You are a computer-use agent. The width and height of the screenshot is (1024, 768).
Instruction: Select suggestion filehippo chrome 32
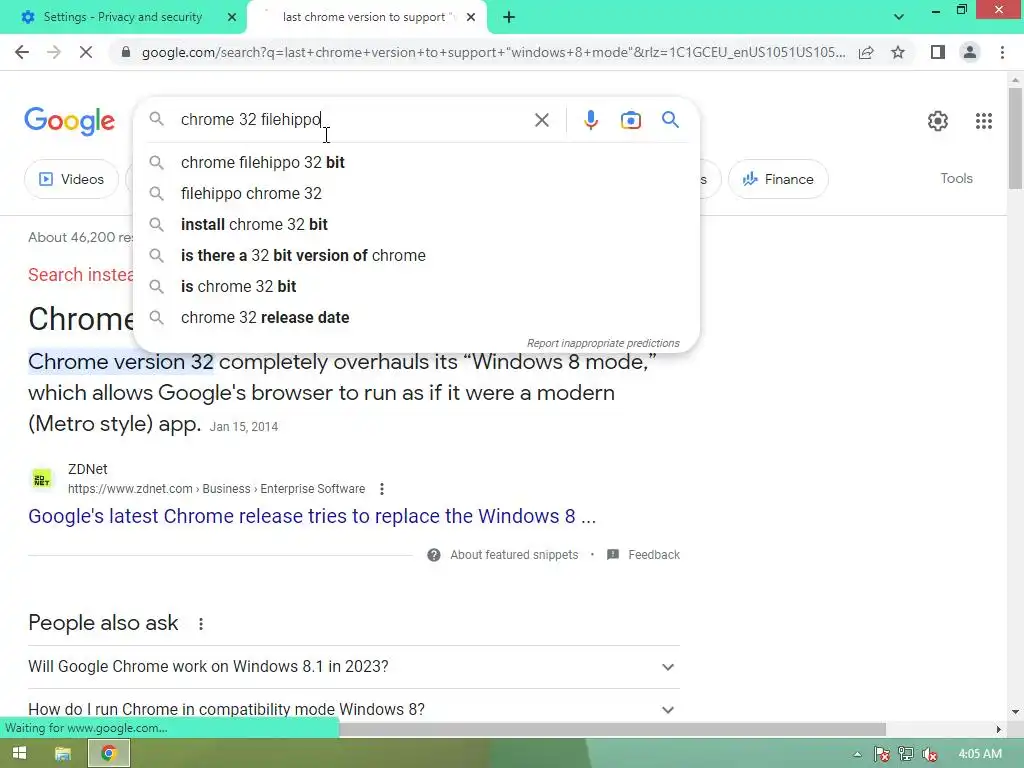tap(416, 193)
